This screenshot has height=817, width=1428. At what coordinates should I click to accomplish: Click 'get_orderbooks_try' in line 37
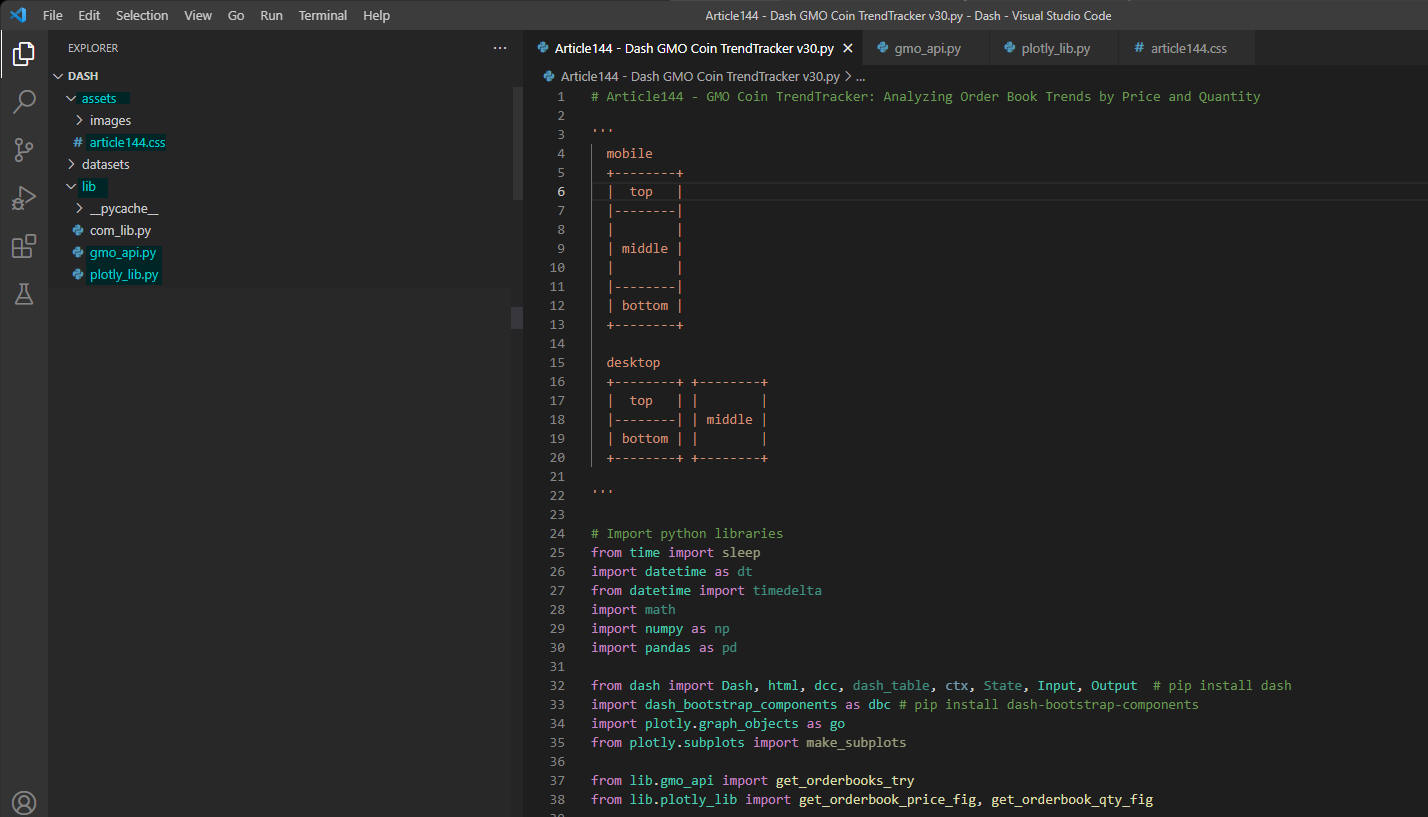pyautogui.click(x=845, y=780)
